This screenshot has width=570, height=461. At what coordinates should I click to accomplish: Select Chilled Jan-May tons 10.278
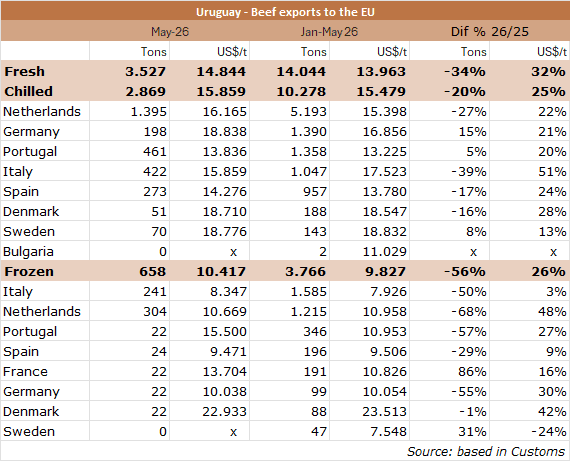[301, 91]
